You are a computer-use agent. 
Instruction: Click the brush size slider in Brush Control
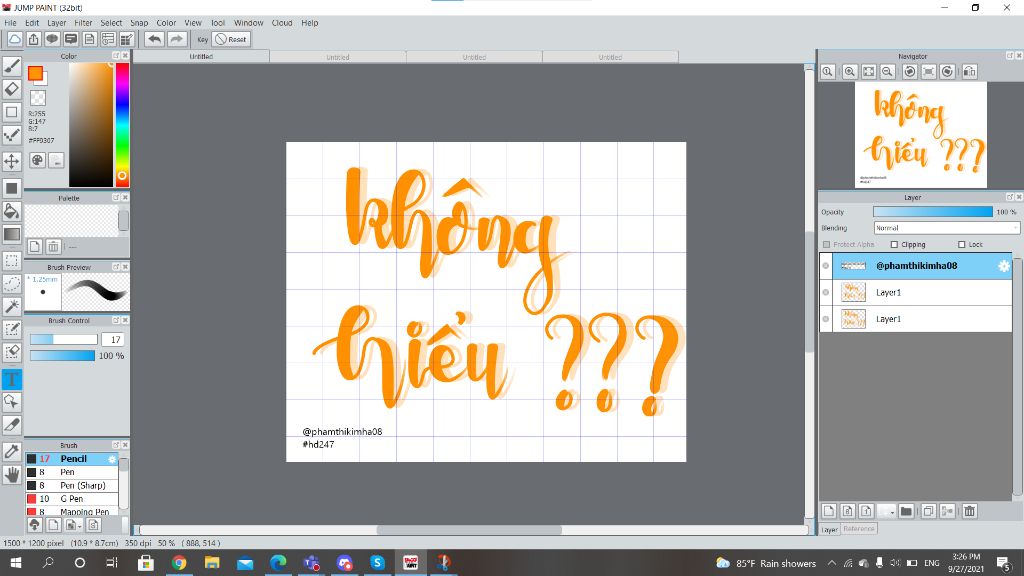(63, 340)
